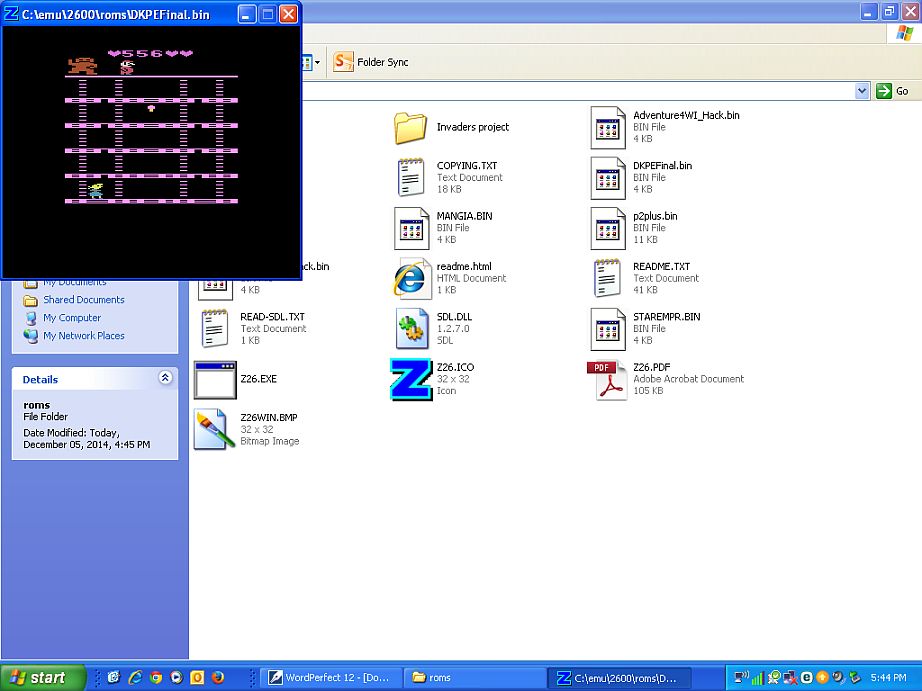922x691 pixels.
Task: Click the taskbar clock showing 5:44 PM
Action: point(888,677)
